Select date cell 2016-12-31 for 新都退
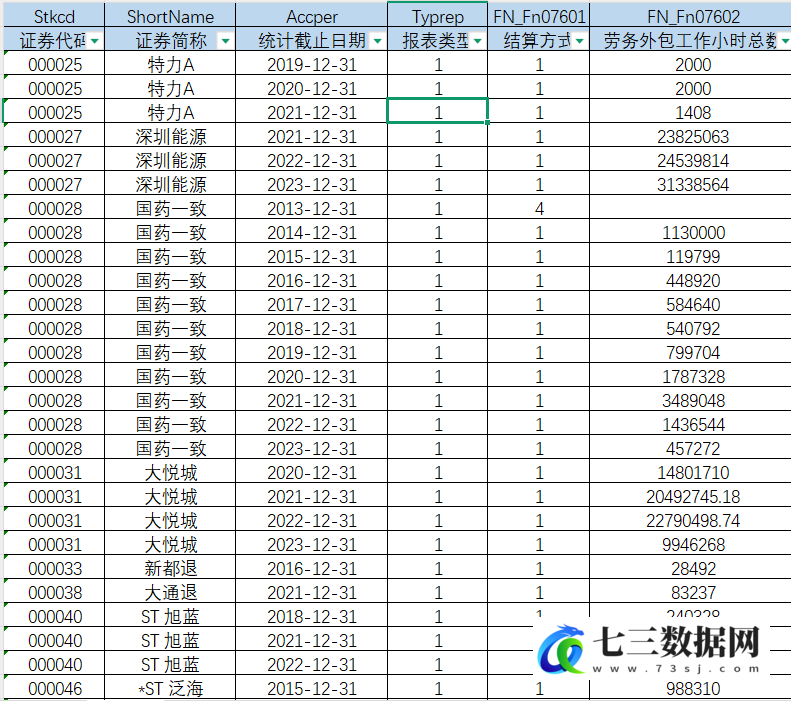 point(311,569)
